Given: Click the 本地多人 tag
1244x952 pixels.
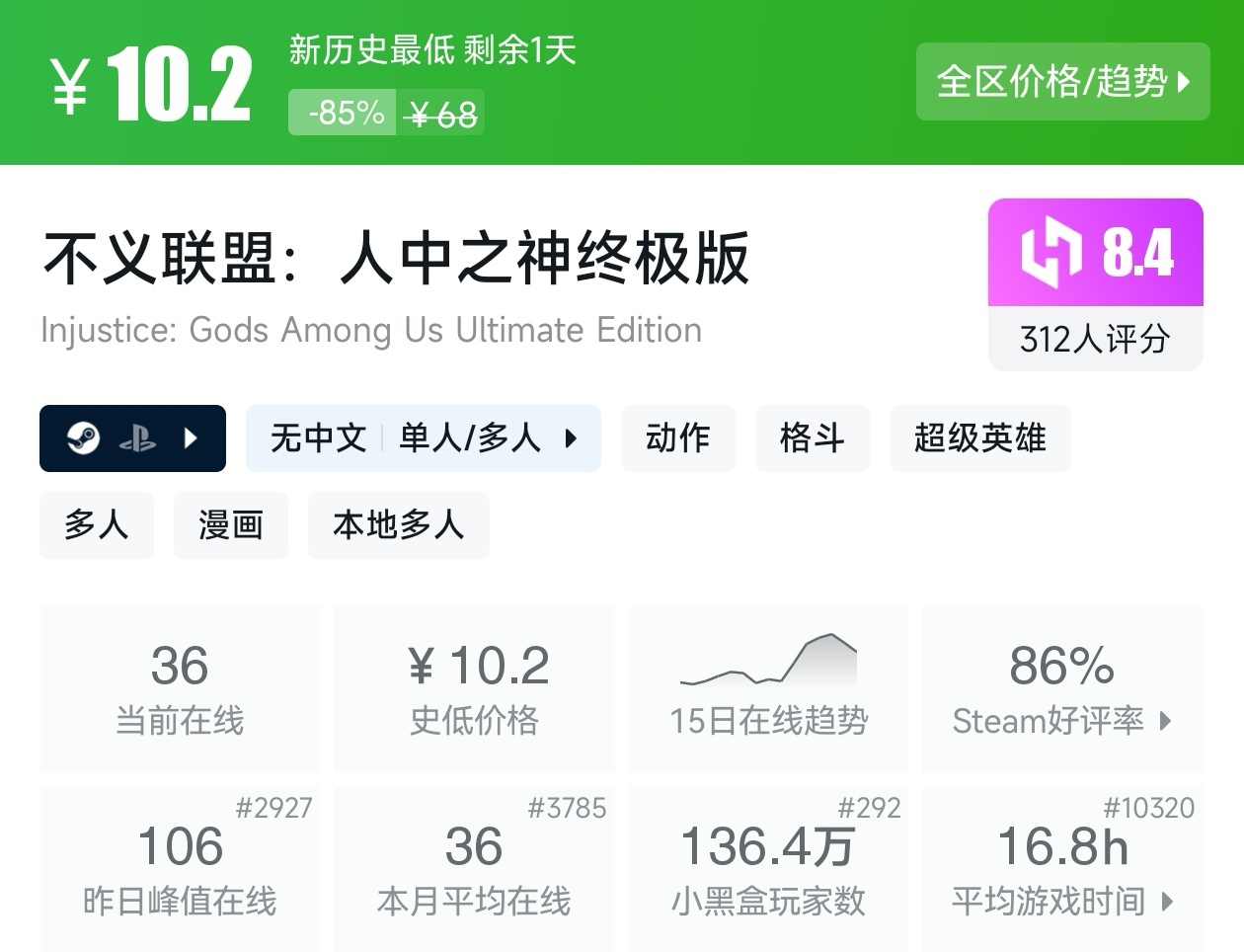Looking at the screenshot, I should (x=398, y=525).
